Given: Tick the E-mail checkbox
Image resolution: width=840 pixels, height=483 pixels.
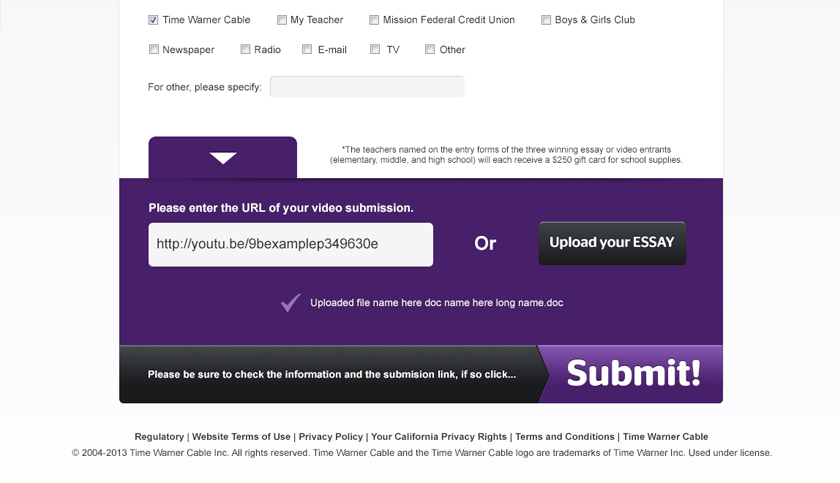Looking at the screenshot, I should [307, 49].
